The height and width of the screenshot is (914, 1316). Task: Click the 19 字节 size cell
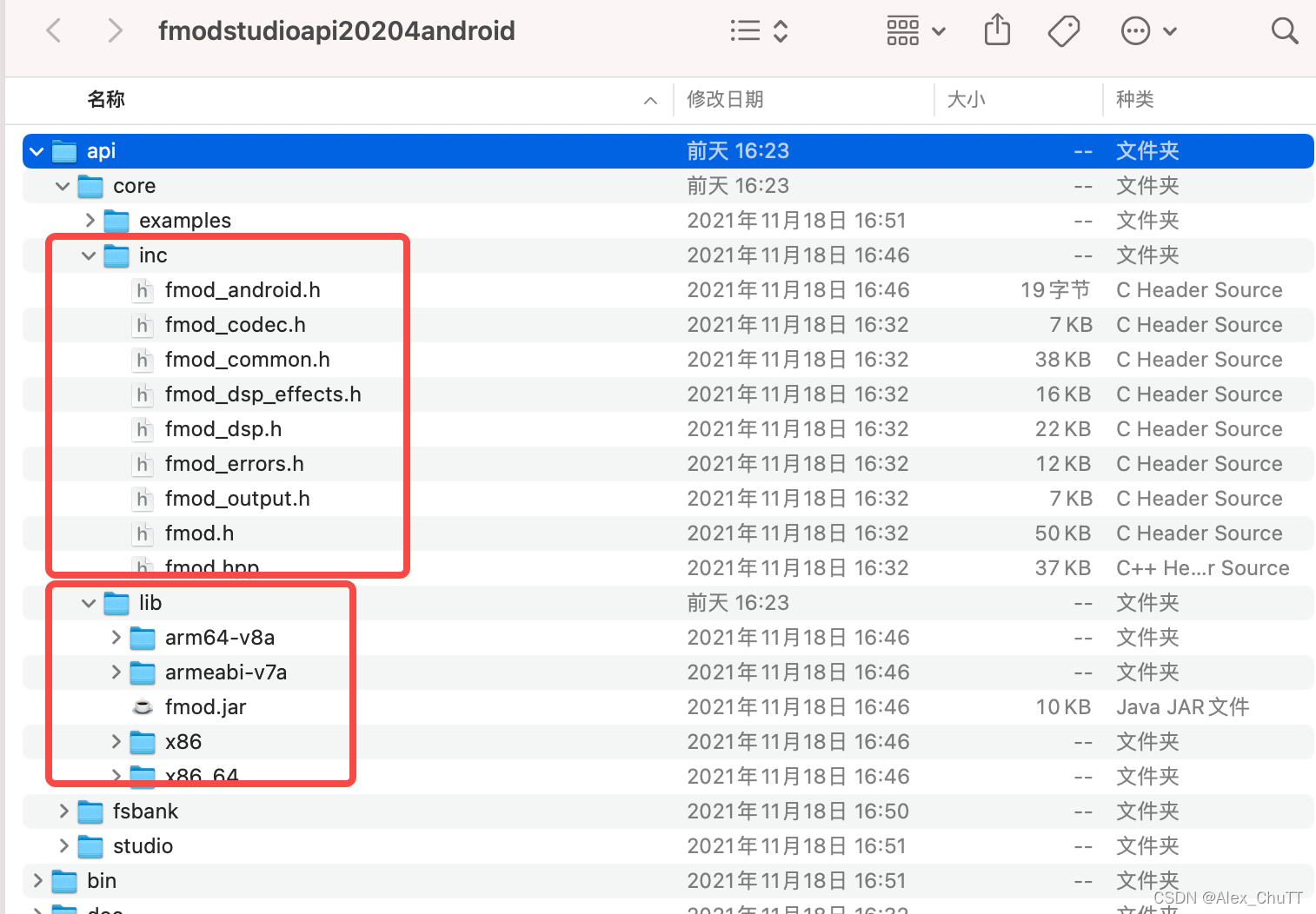tap(1055, 290)
